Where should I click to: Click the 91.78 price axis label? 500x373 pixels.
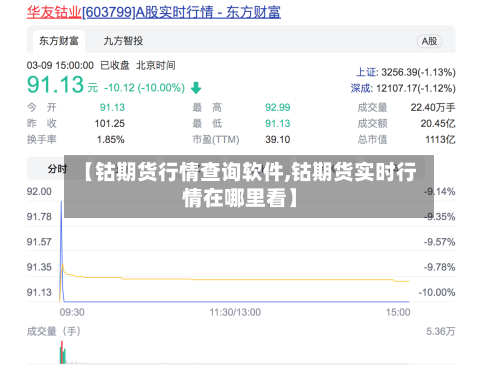tap(39, 217)
